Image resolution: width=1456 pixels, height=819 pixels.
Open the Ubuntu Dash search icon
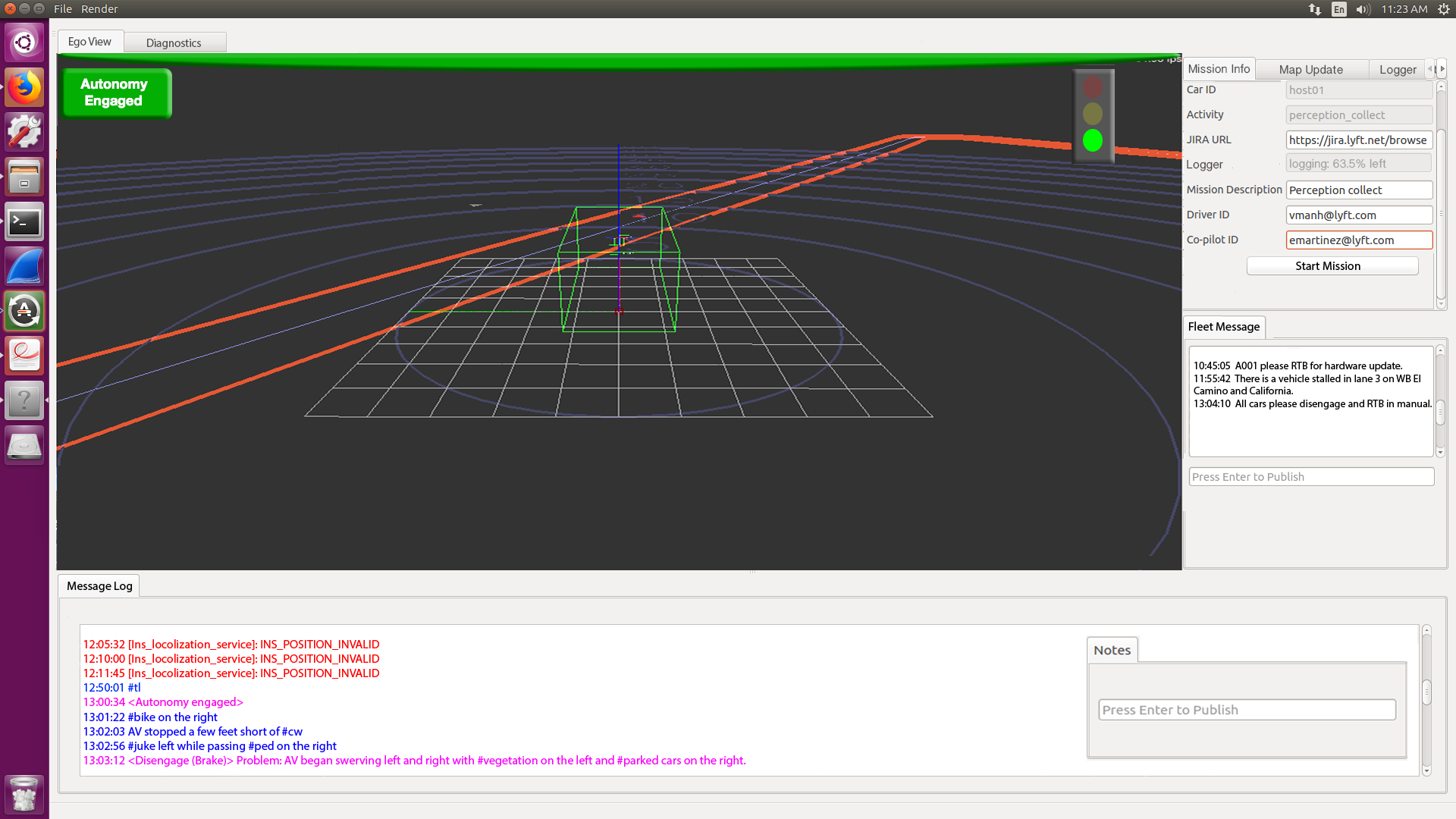click(24, 42)
